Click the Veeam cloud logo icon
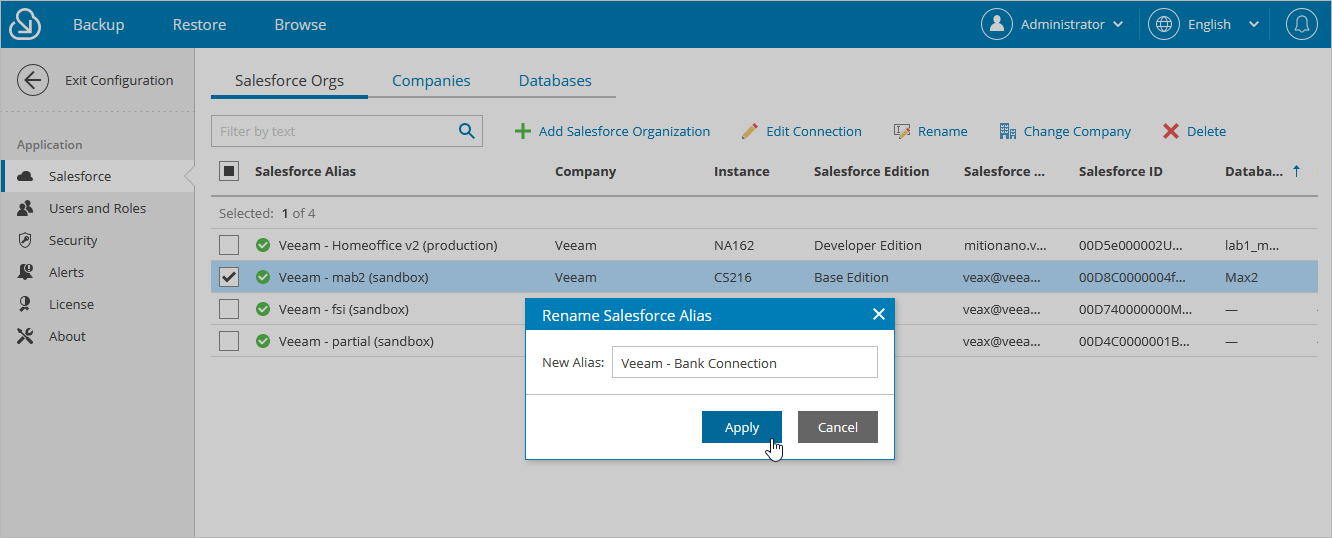Screen dimensions: 1332x538 click(24, 24)
